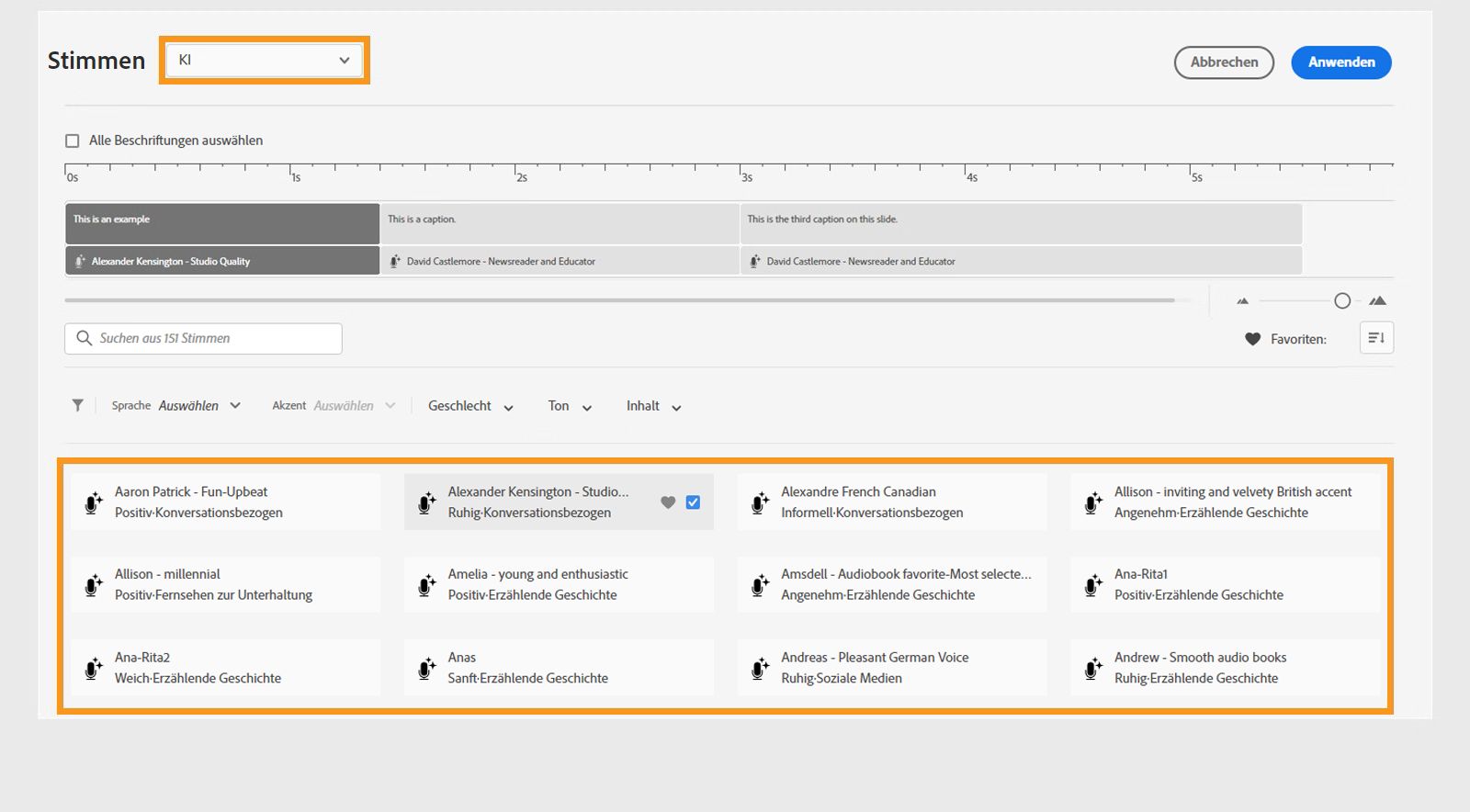Select the Andreas - Pleasant German Voice card
The width and height of the screenshot is (1470, 812).
[x=891, y=668]
